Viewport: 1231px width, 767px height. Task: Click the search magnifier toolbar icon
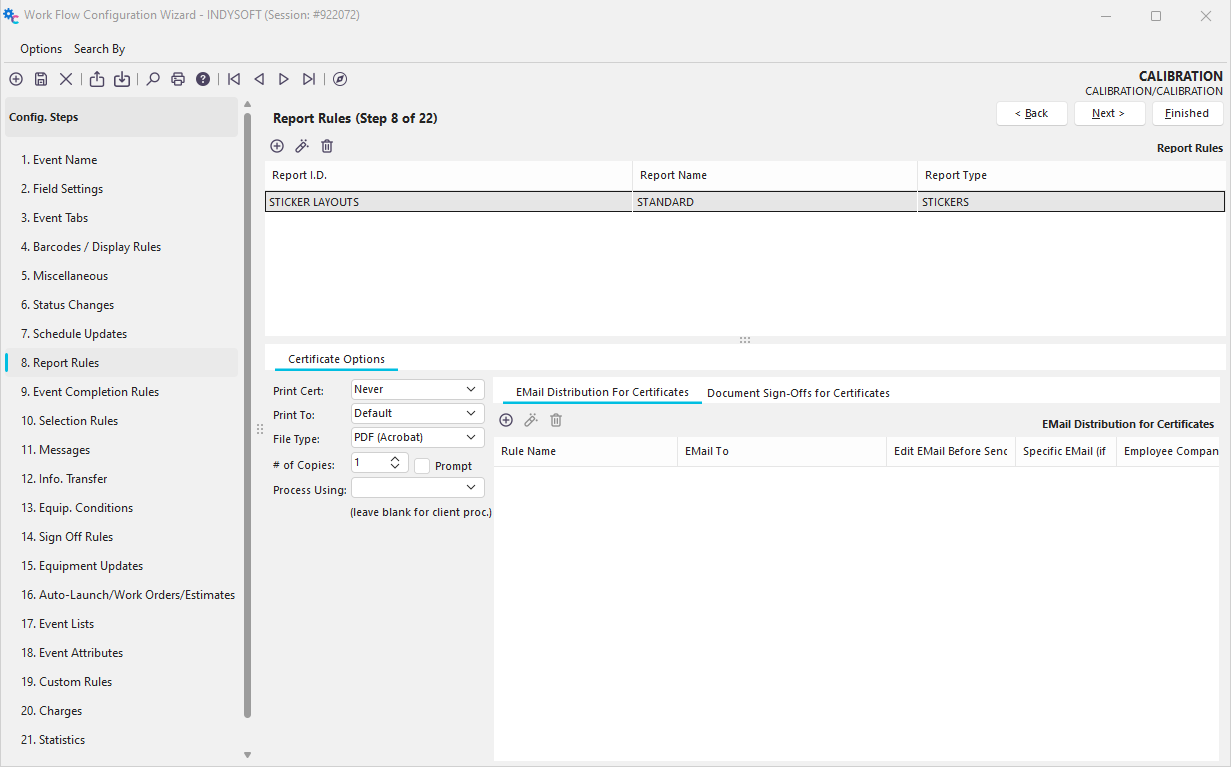(153, 79)
